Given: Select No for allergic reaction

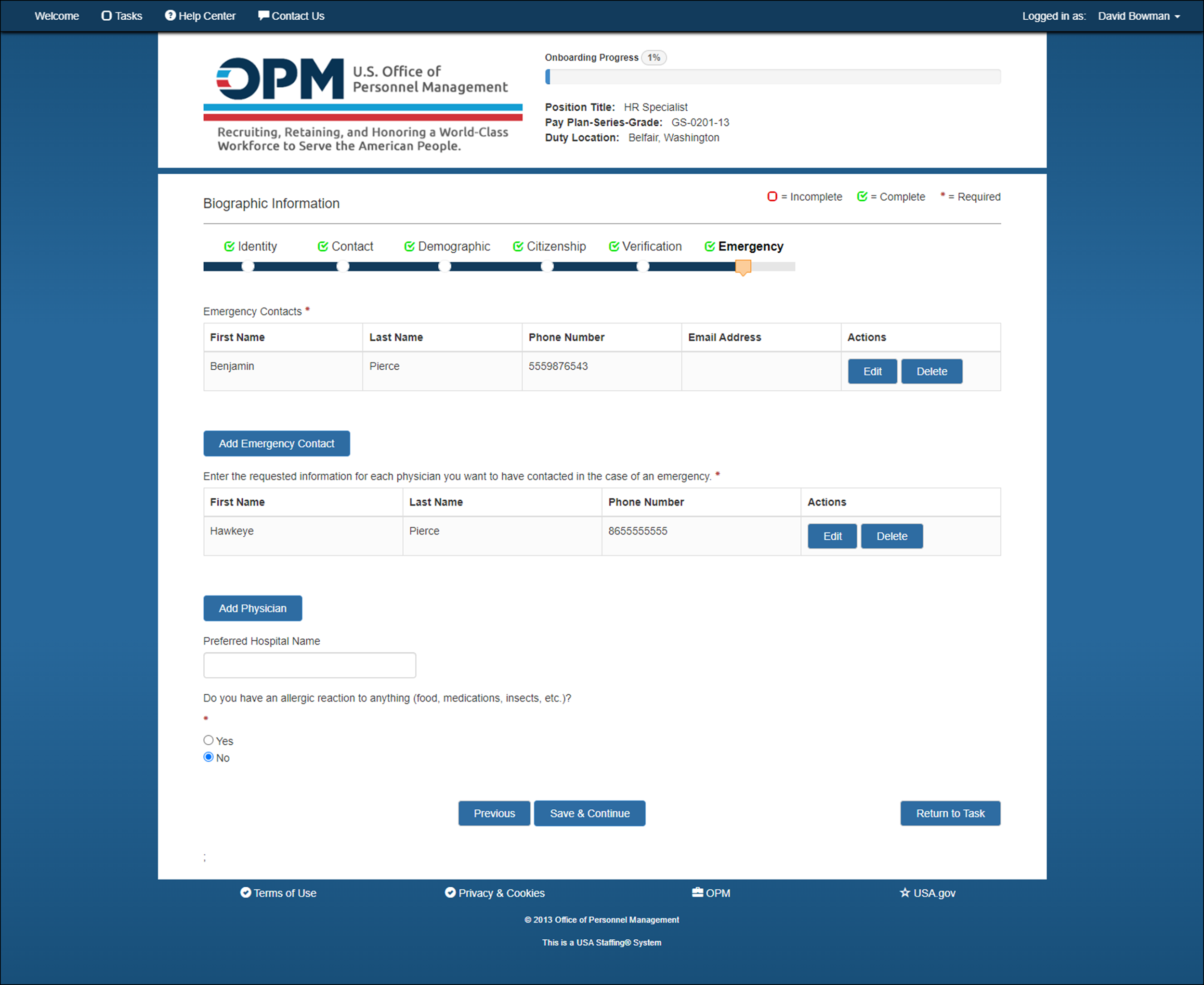Looking at the screenshot, I should (209, 757).
